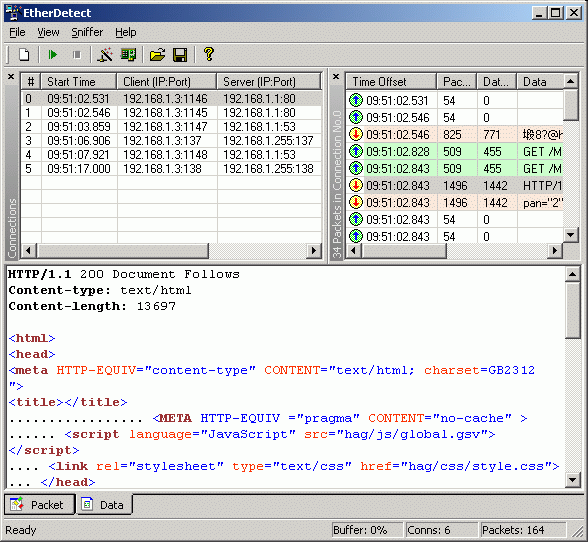Click up-arrow icon of packet 09:51:02.531

pos(356,100)
